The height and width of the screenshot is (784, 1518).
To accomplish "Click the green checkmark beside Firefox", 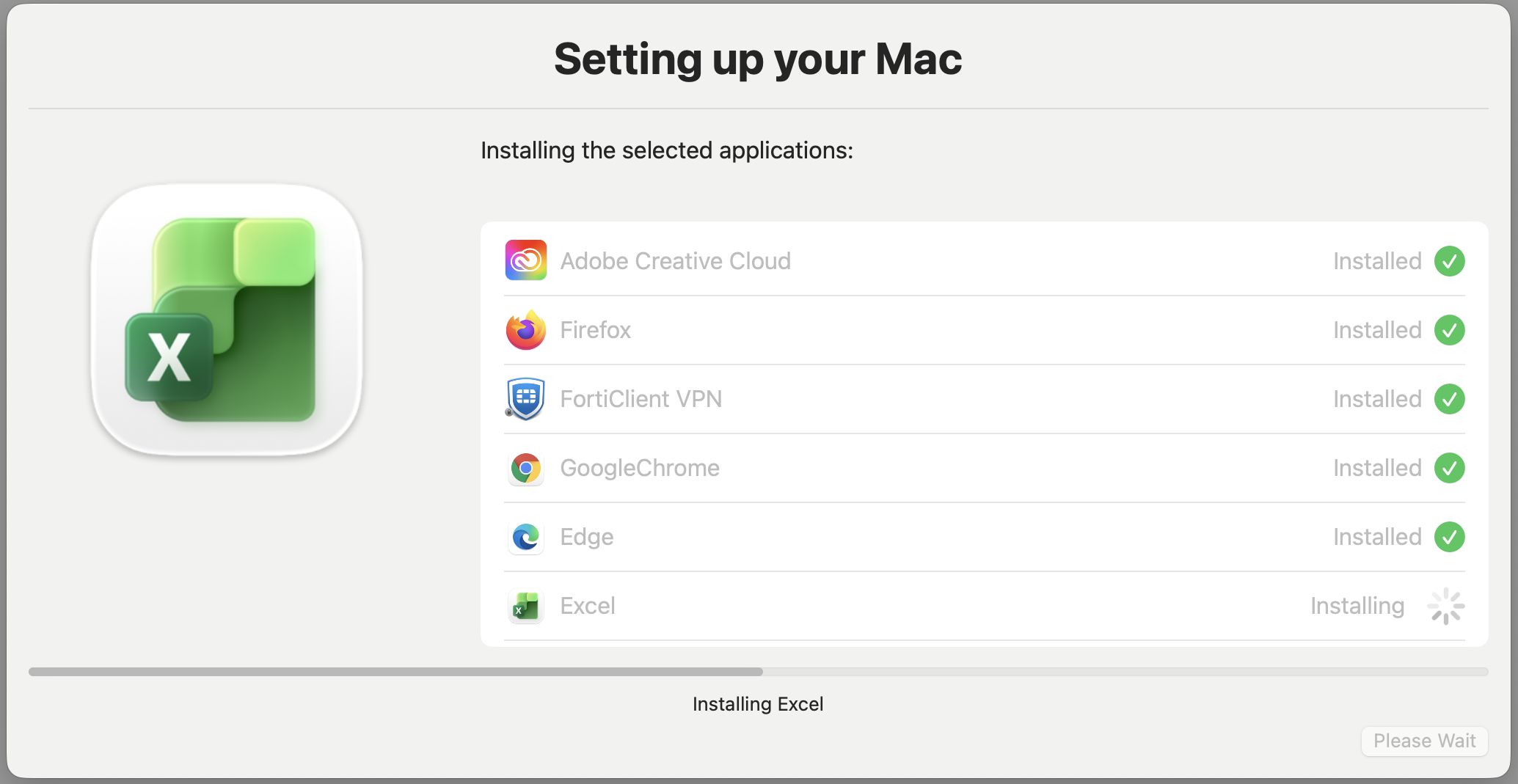I will (1450, 330).
